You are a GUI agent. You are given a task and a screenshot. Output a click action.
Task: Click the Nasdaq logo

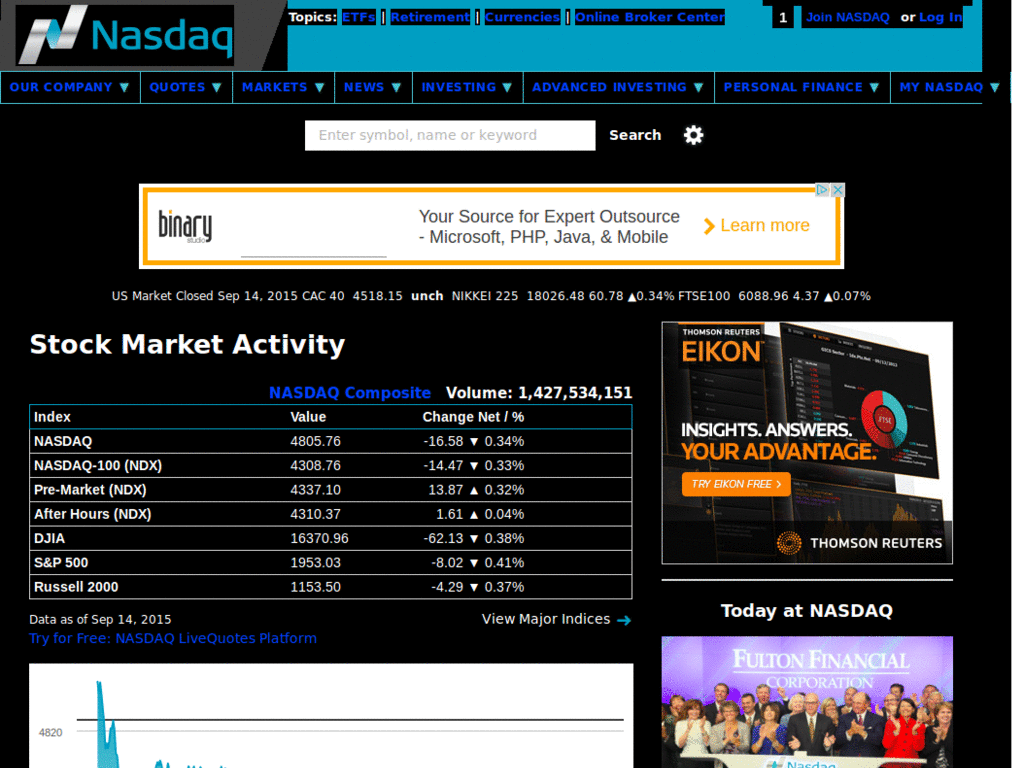[x=125, y=35]
